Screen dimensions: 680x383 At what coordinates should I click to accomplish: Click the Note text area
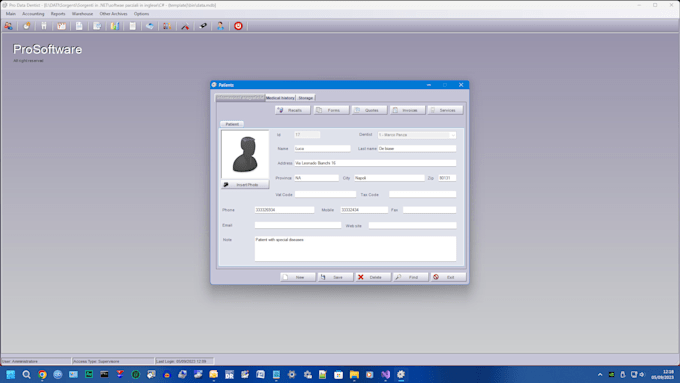click(355, 249)
